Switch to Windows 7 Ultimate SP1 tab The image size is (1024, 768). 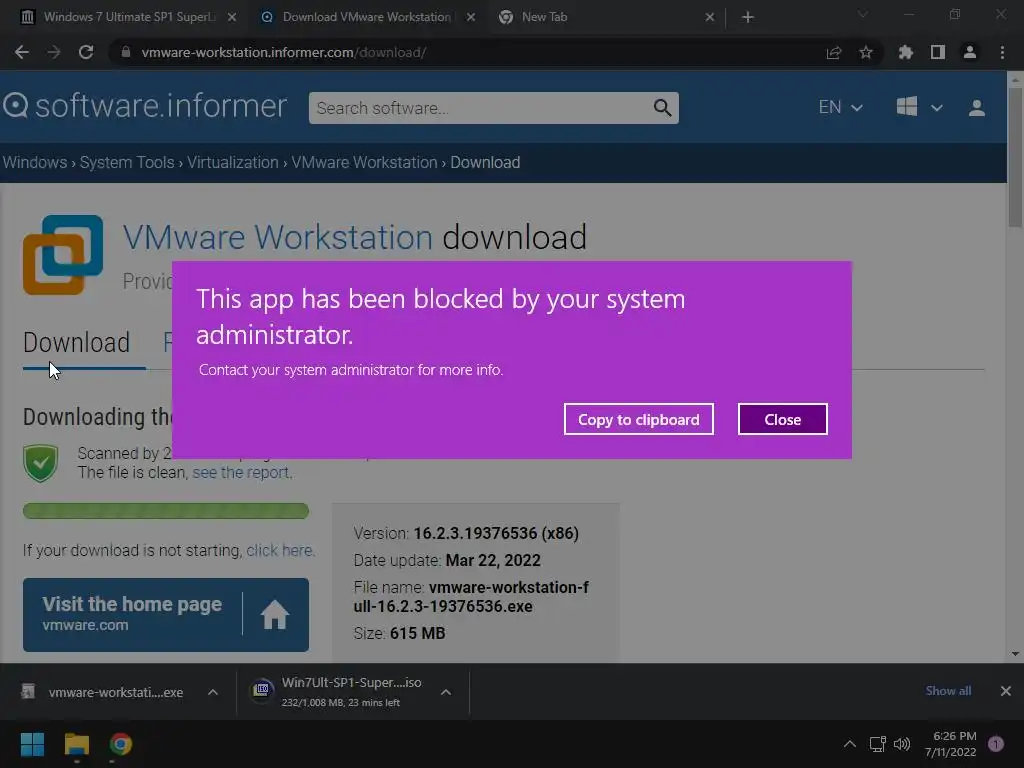pos(129,17)
